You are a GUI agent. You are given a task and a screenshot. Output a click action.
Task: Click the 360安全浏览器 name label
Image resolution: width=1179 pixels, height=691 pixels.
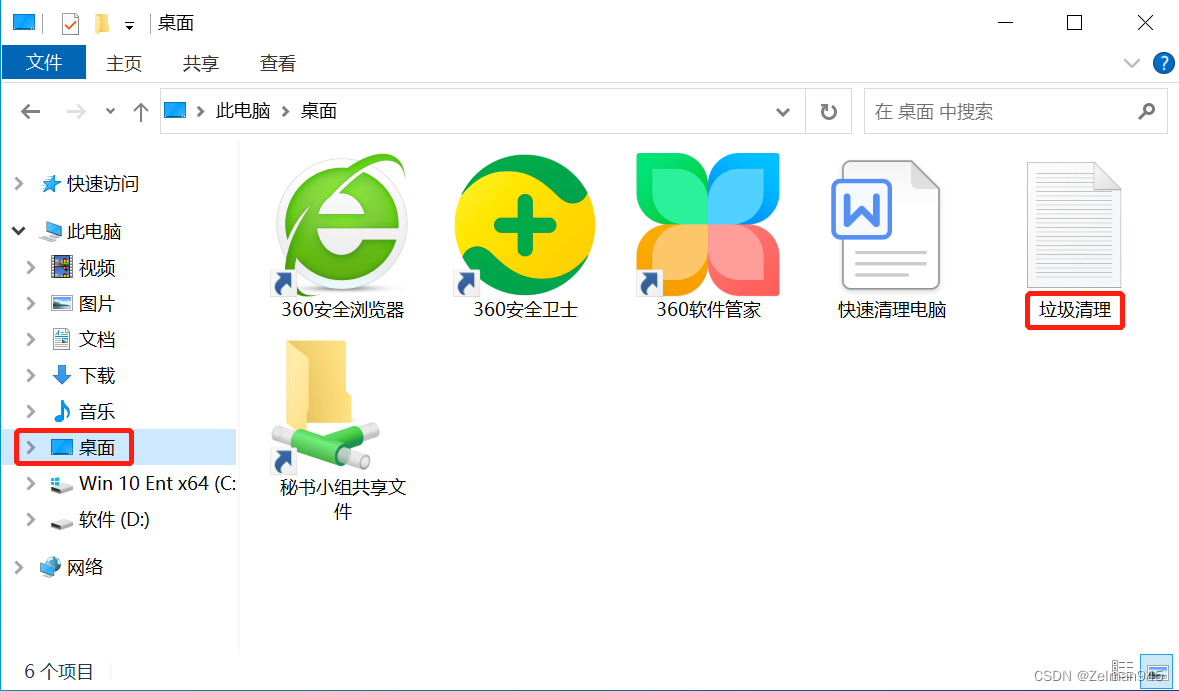[343, 309]
